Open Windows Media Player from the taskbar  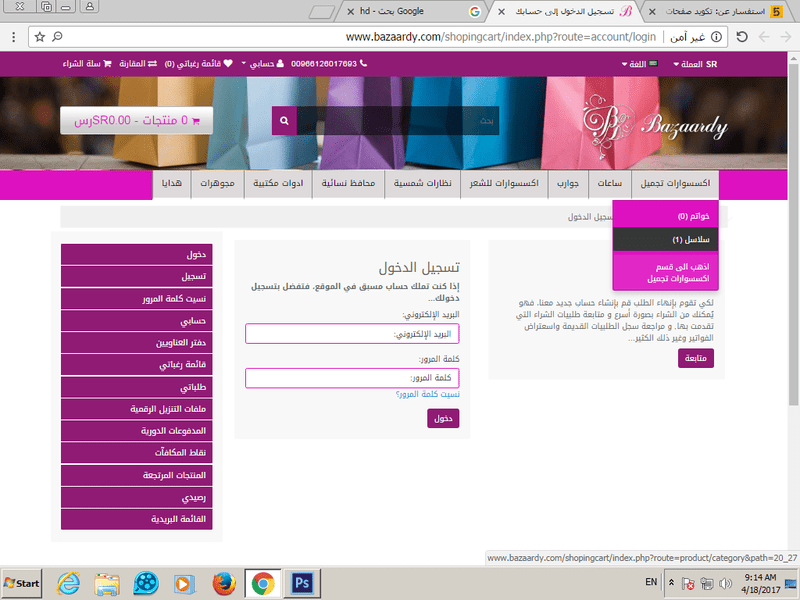click(x=184, y=583)
